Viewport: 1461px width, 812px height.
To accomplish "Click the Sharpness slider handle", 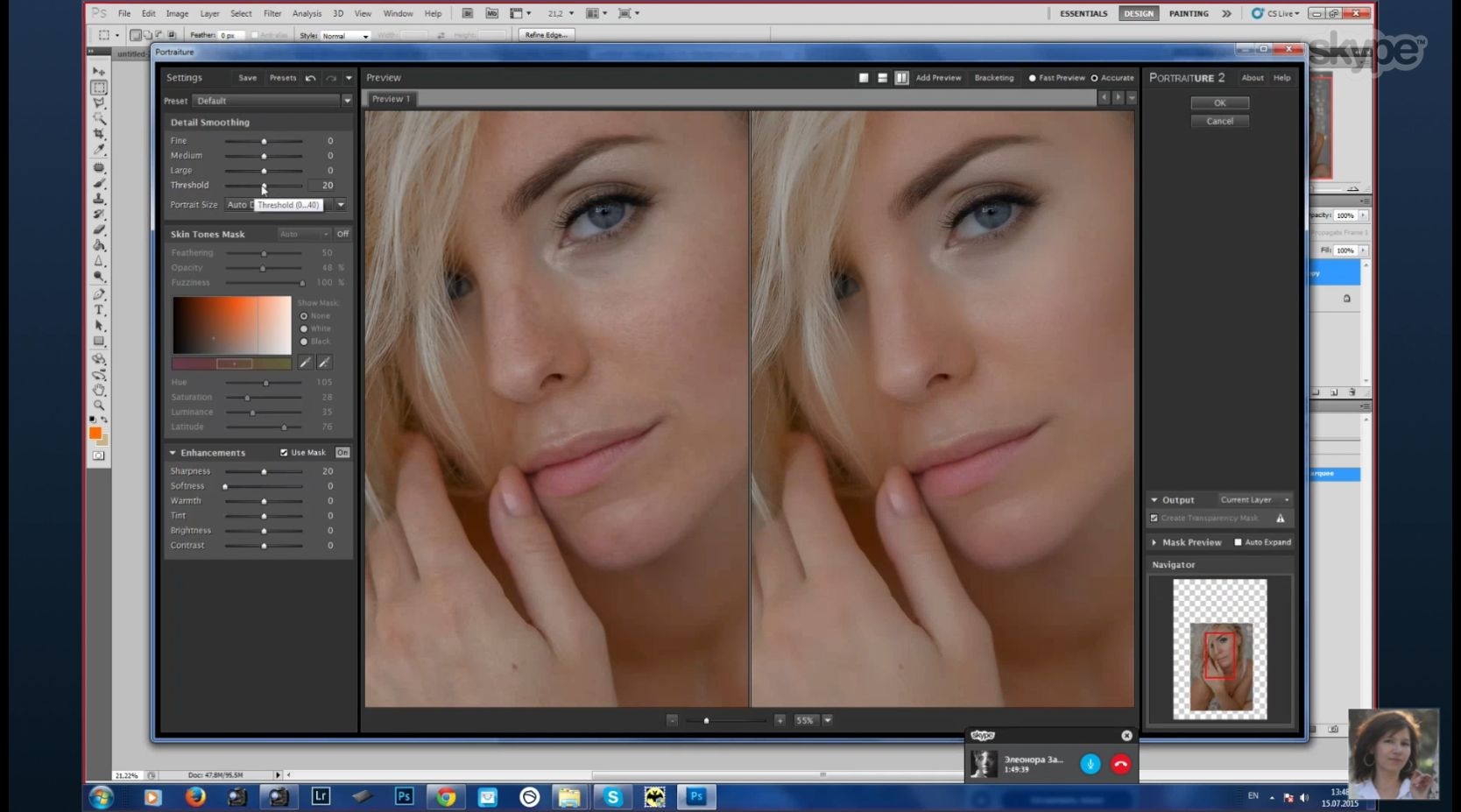I will tap(264, 471).
